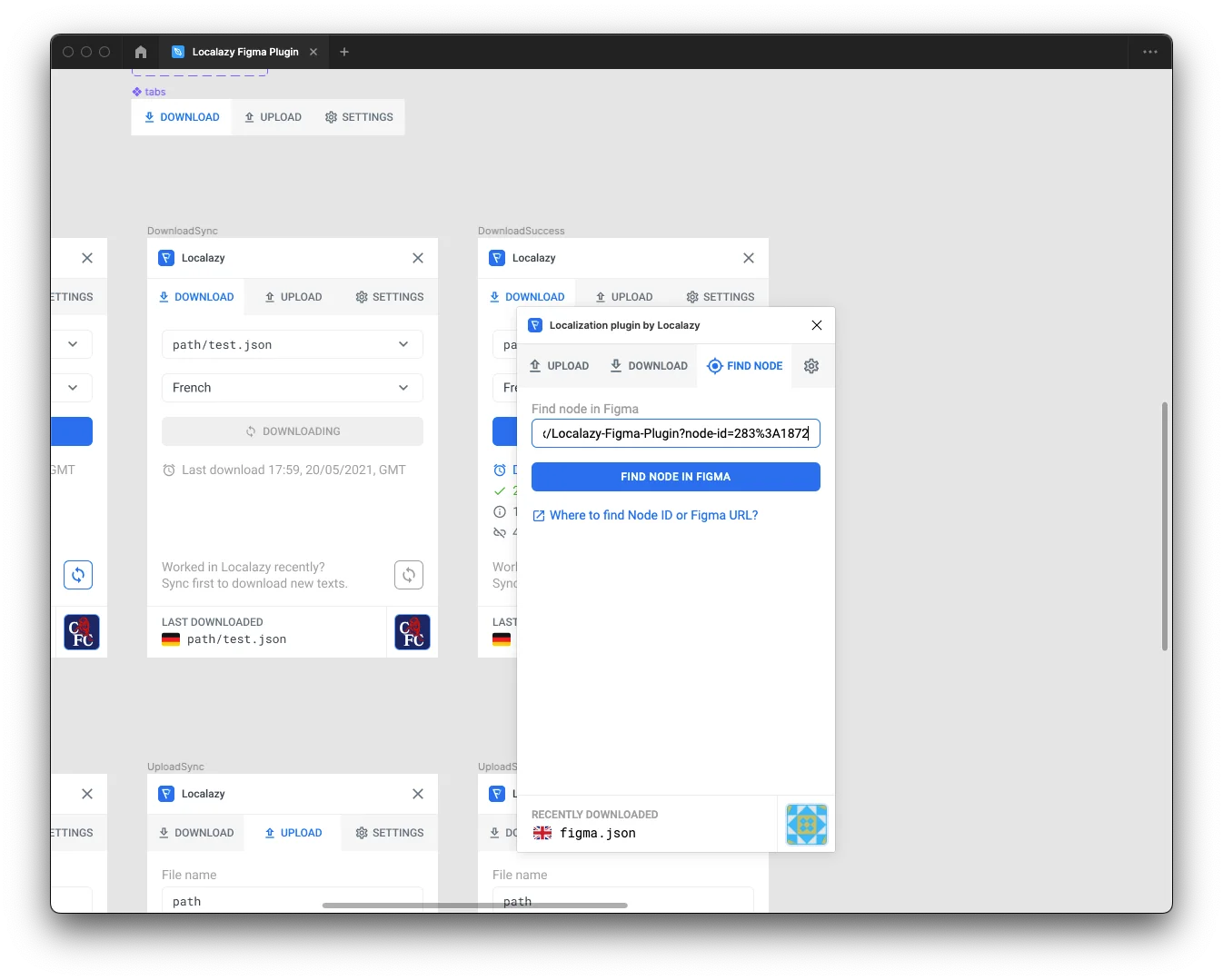
Task: Select SETTINGS tab in DownloadSuccess frame
Action: click(721, 297)
